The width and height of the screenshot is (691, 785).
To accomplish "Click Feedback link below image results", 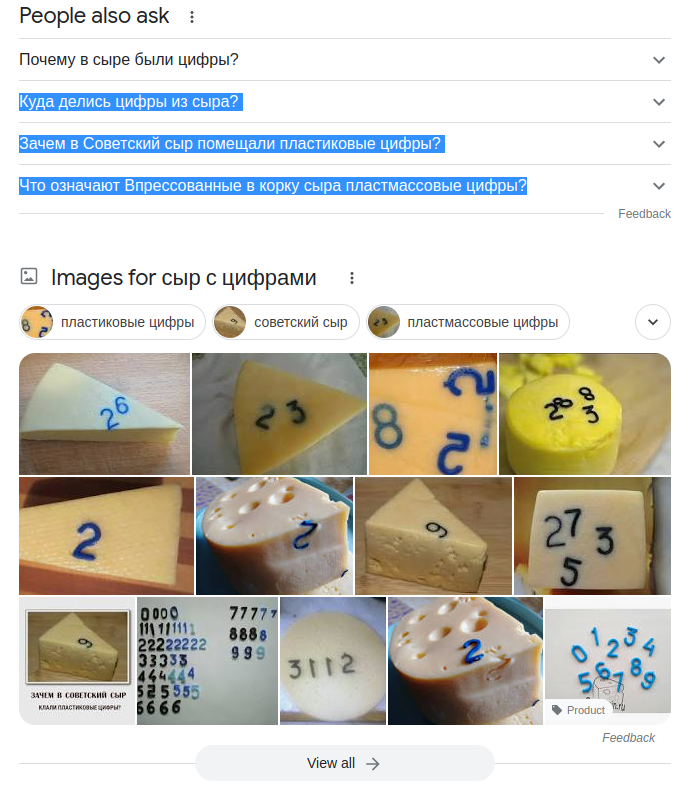I will 628,737.
